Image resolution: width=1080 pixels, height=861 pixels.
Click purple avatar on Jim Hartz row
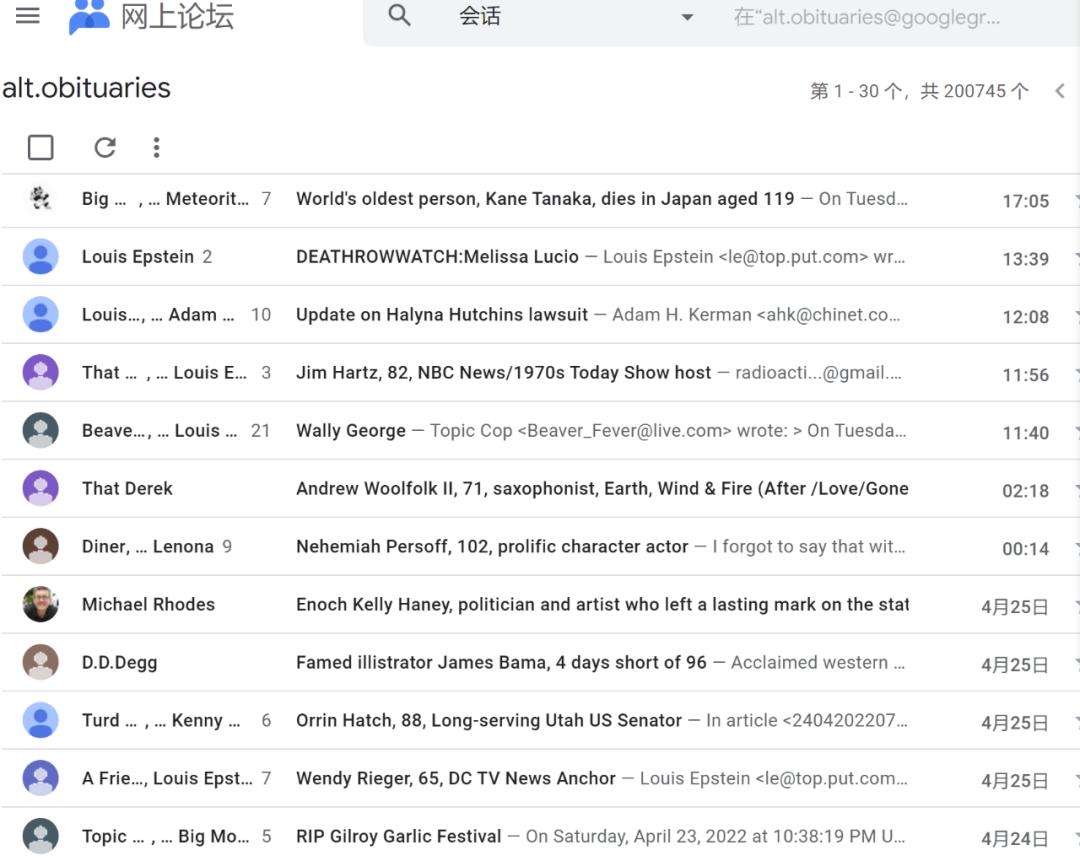[41, 372]
